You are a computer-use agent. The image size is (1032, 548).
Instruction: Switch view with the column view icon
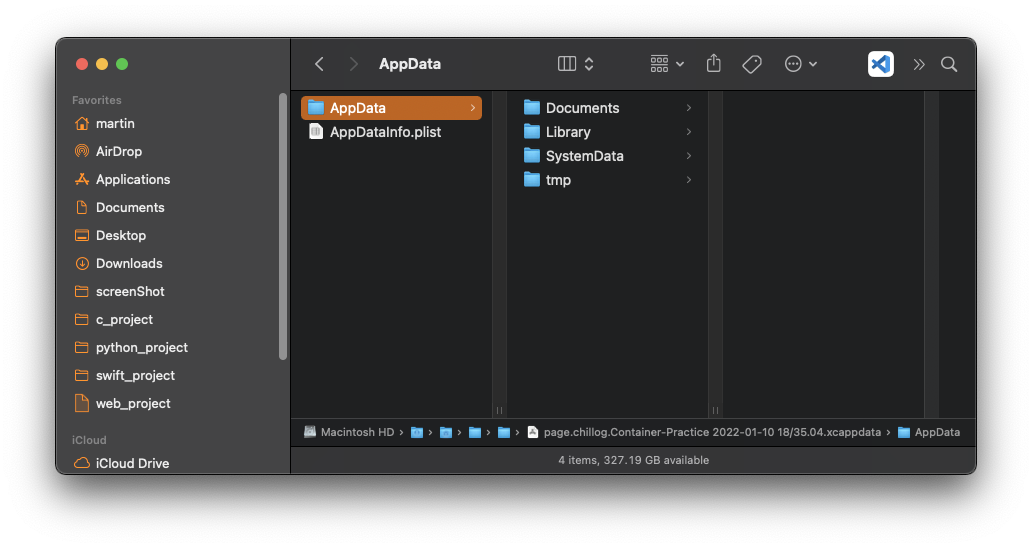pos(567,64)
